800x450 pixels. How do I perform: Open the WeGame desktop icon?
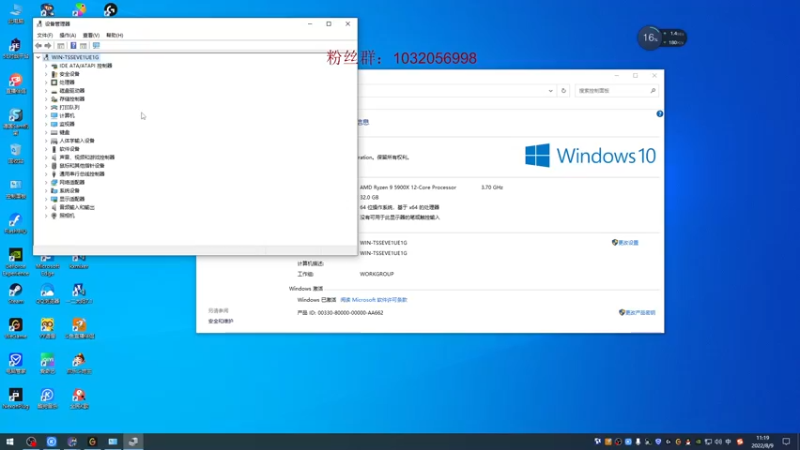[x=15, y=329]
